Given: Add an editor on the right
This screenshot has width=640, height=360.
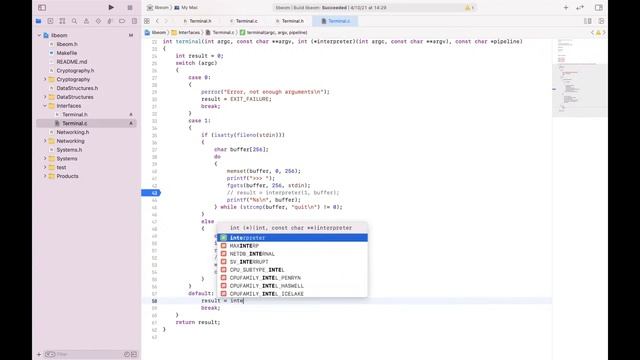Looking at the screenshot, I should (601, 21).
